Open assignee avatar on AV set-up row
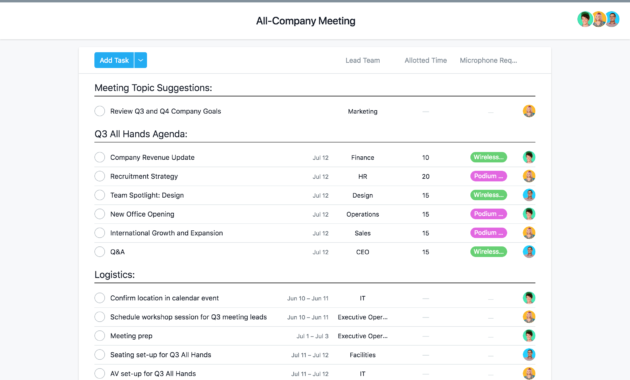Screen dimensions: 630x380 click(529, 373)
